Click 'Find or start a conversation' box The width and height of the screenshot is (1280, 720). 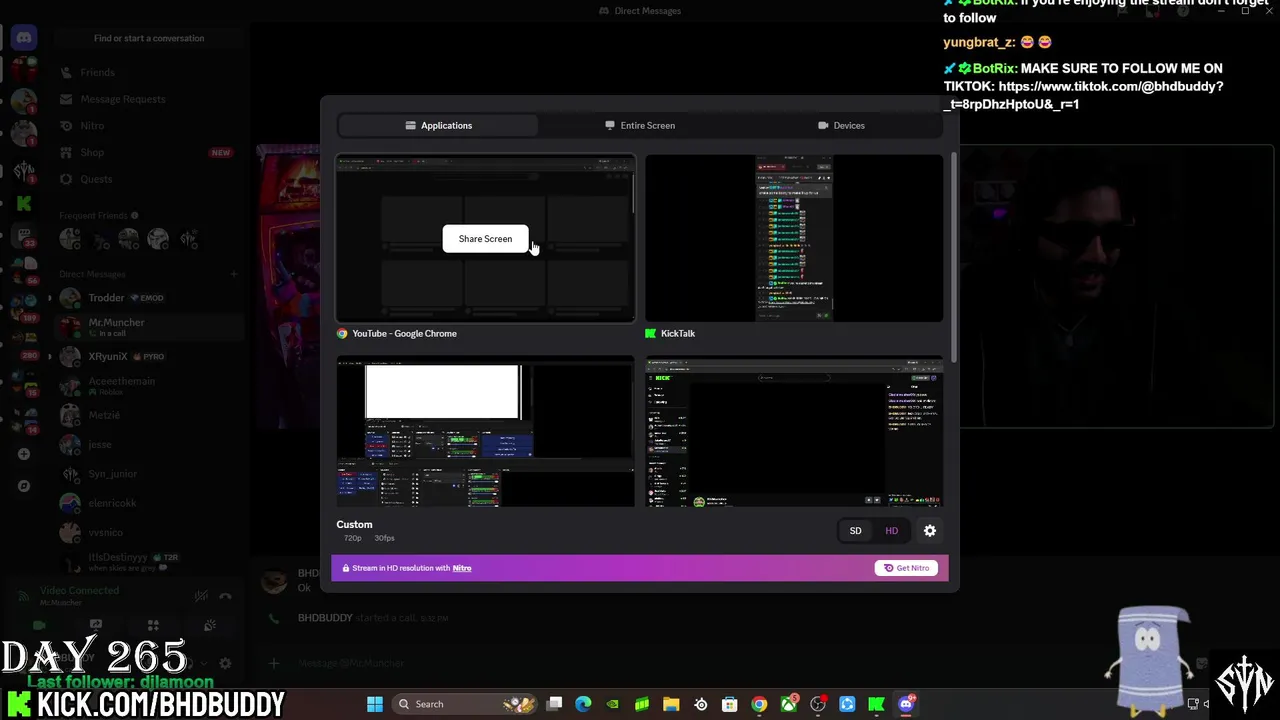point(149,38)
